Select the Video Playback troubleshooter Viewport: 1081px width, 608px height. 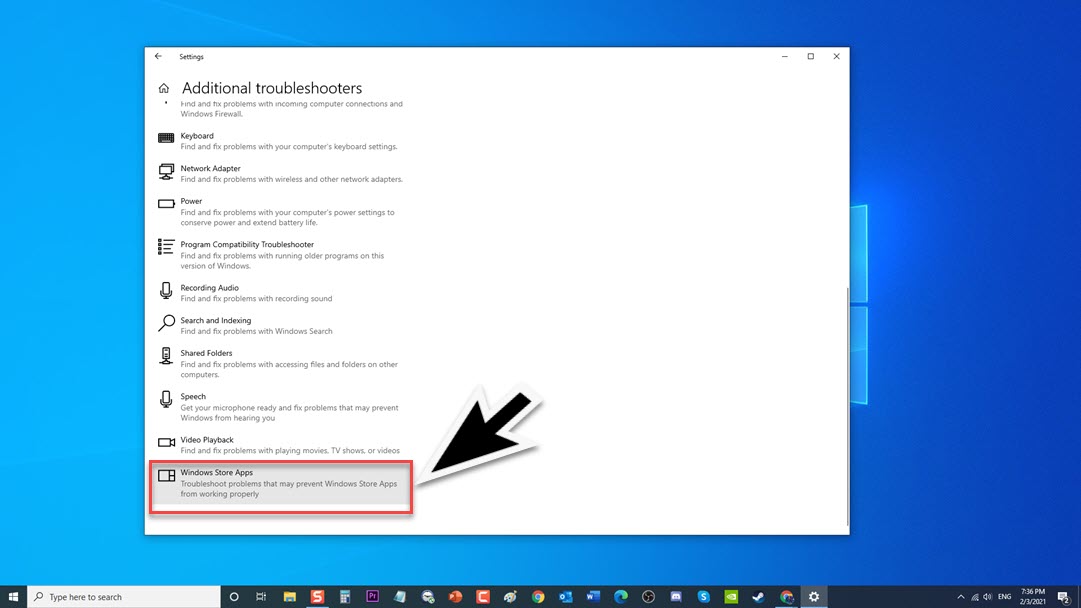tap(281, 445)
